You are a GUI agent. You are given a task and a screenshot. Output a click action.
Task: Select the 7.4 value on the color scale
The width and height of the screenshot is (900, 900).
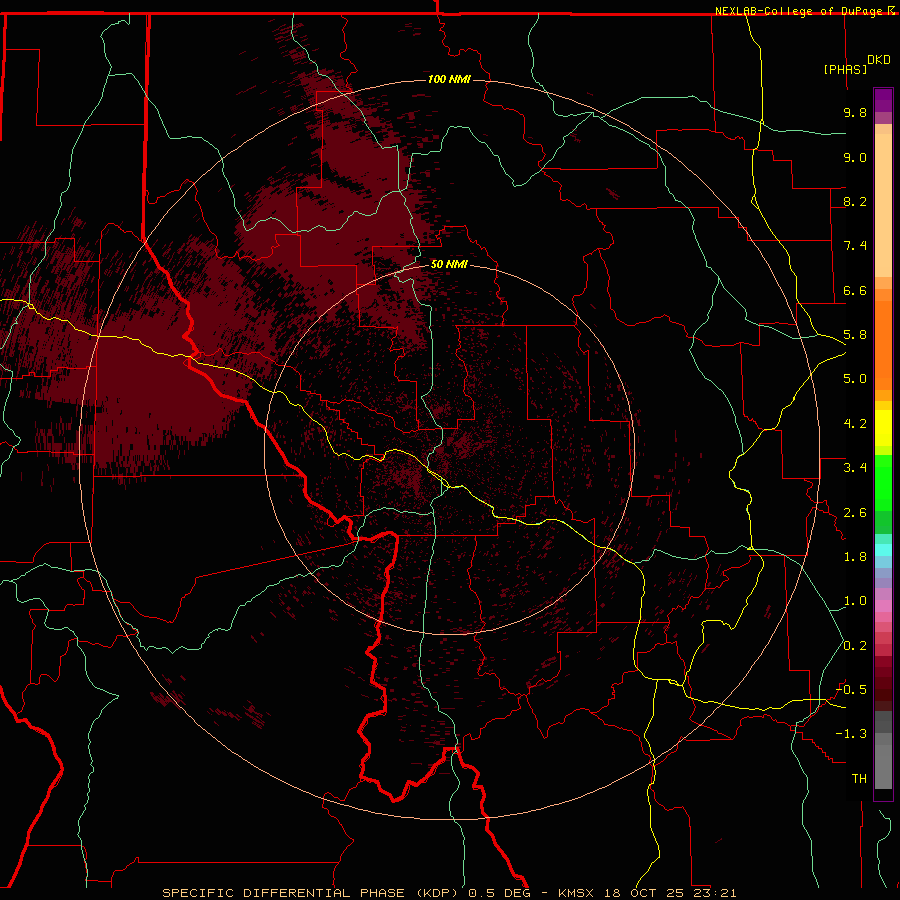(855, 246)
